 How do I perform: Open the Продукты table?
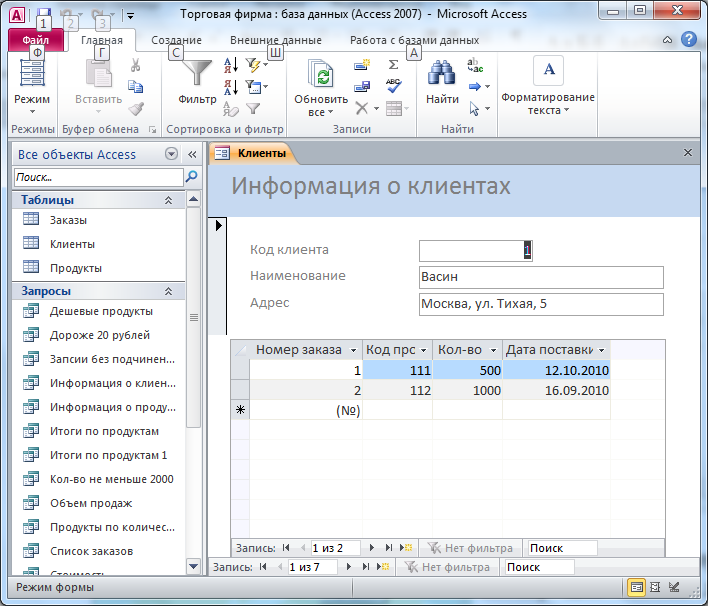tap(76, 268)
